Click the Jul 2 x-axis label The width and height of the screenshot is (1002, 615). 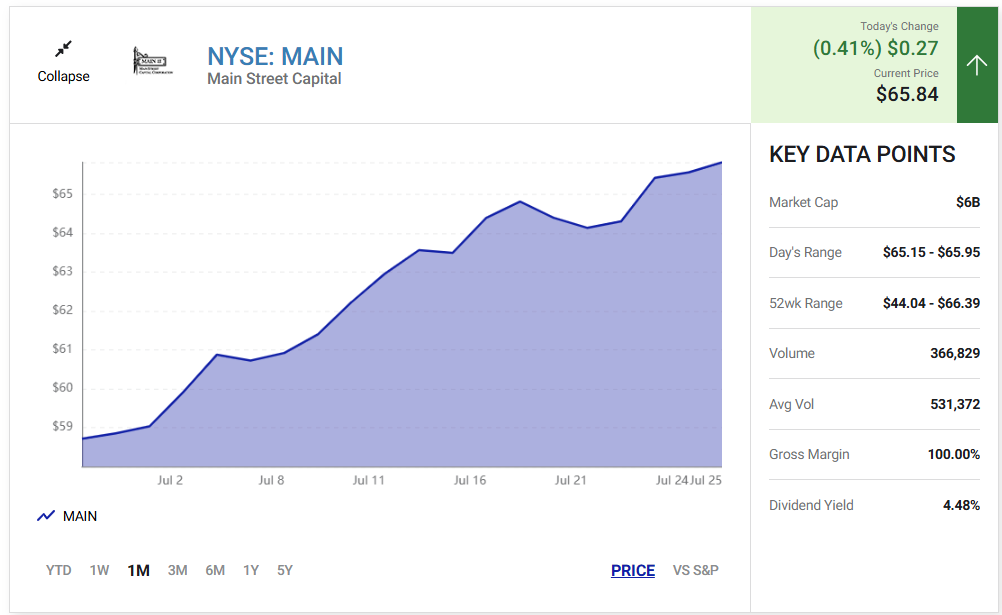pyautogui.click(x=170, y=480)
